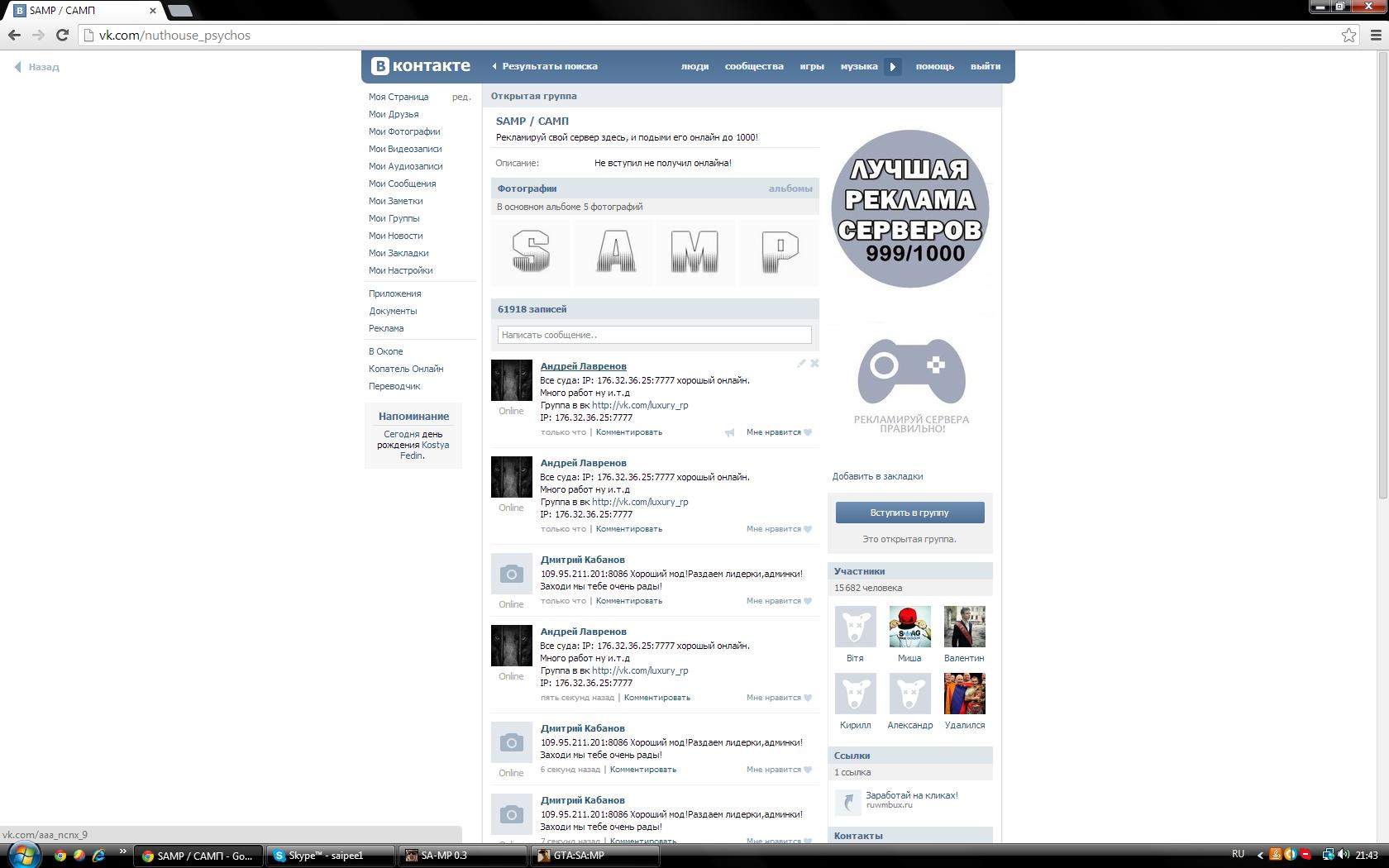
Task: Delete the first post with the X icon
Action: pyautogui.click(x=814, y=363)
